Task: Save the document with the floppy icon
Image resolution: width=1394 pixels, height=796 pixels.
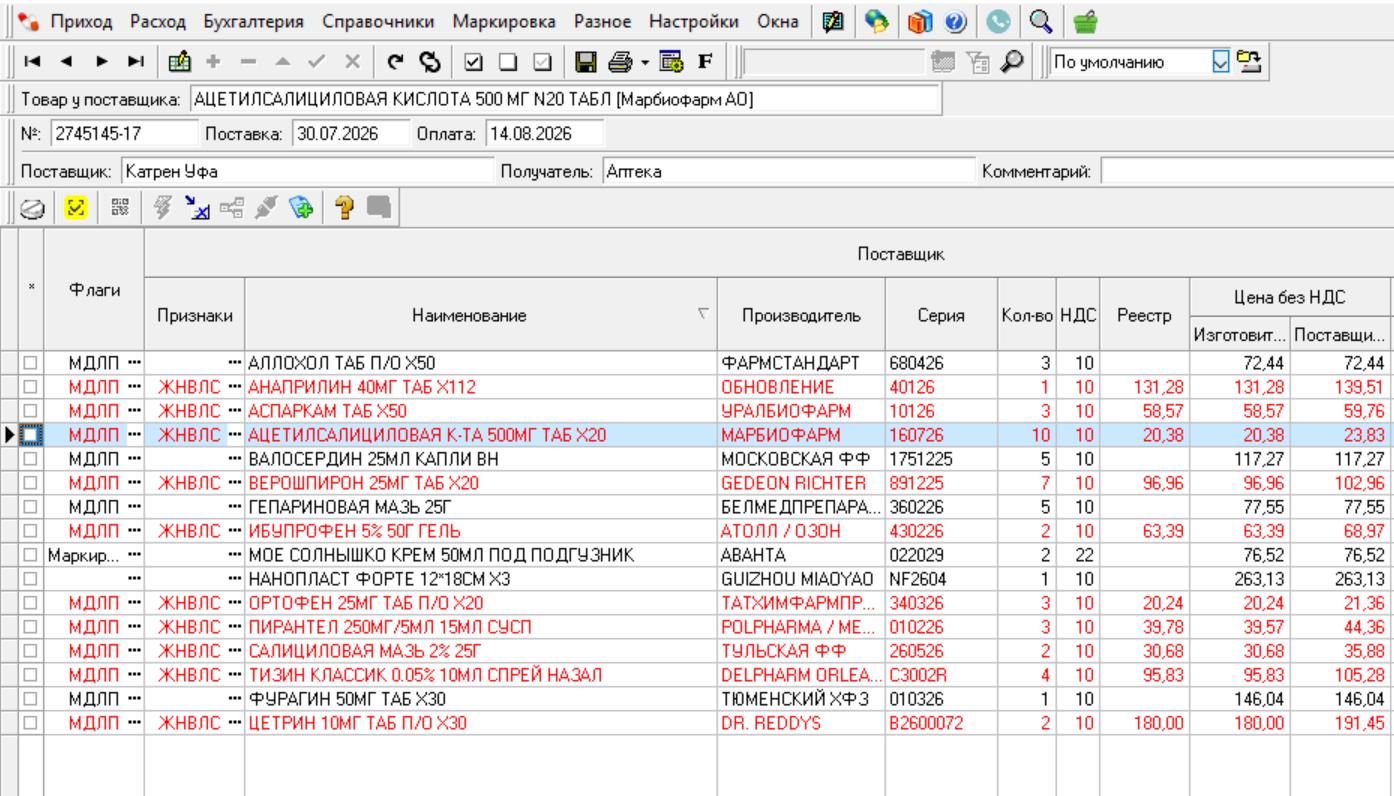Action: (586, 62)
